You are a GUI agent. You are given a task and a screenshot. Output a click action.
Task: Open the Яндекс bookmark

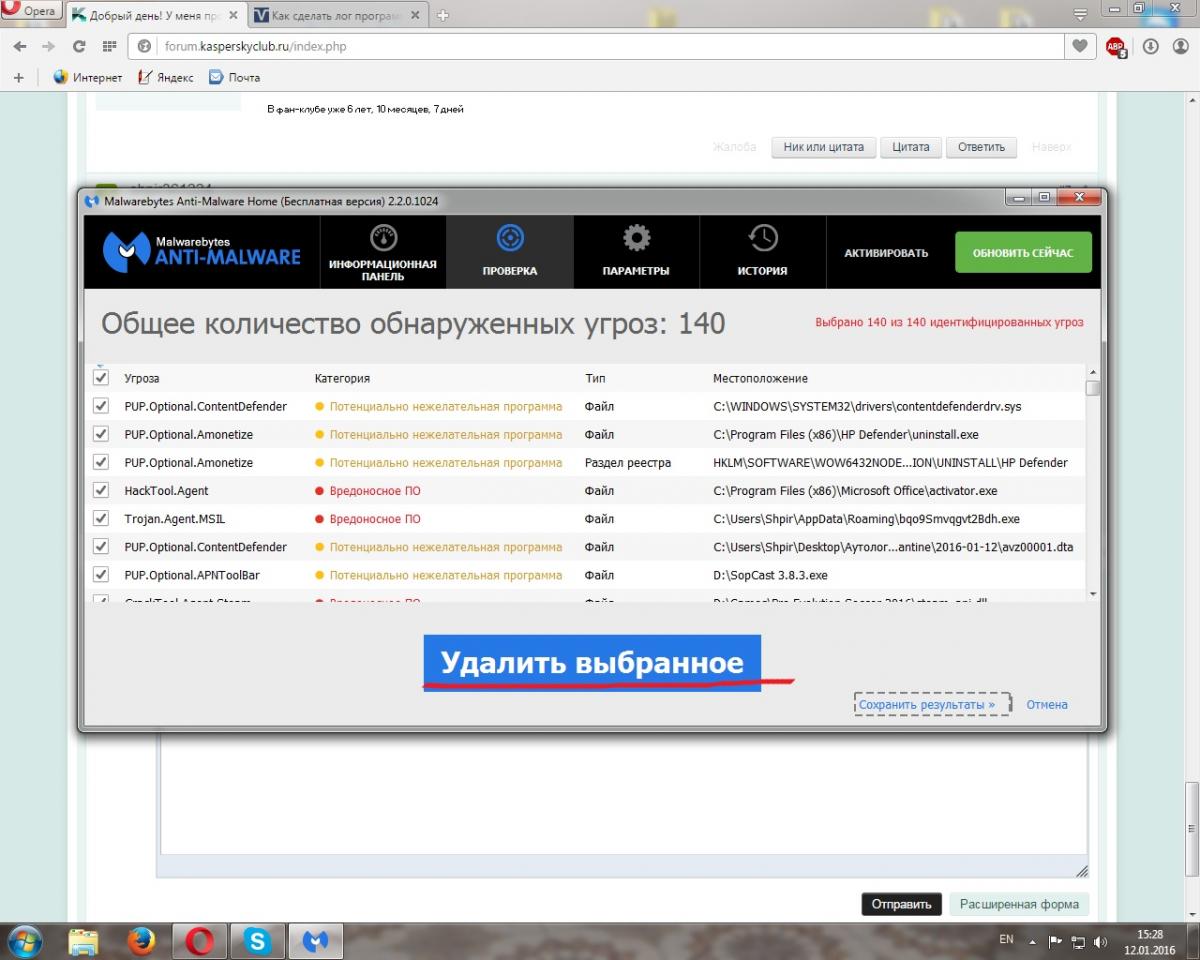point(166,77)
